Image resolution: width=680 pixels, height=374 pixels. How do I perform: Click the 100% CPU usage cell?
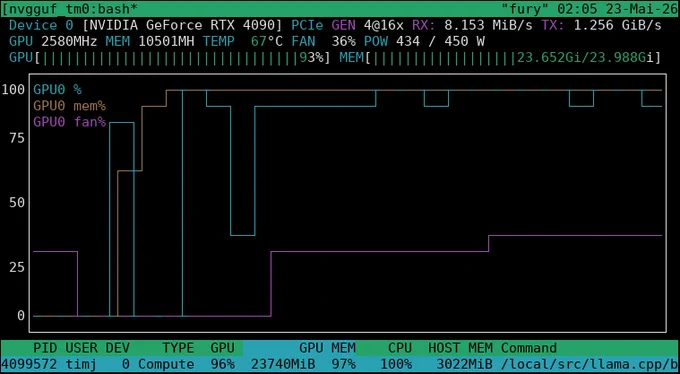(396, 364)
